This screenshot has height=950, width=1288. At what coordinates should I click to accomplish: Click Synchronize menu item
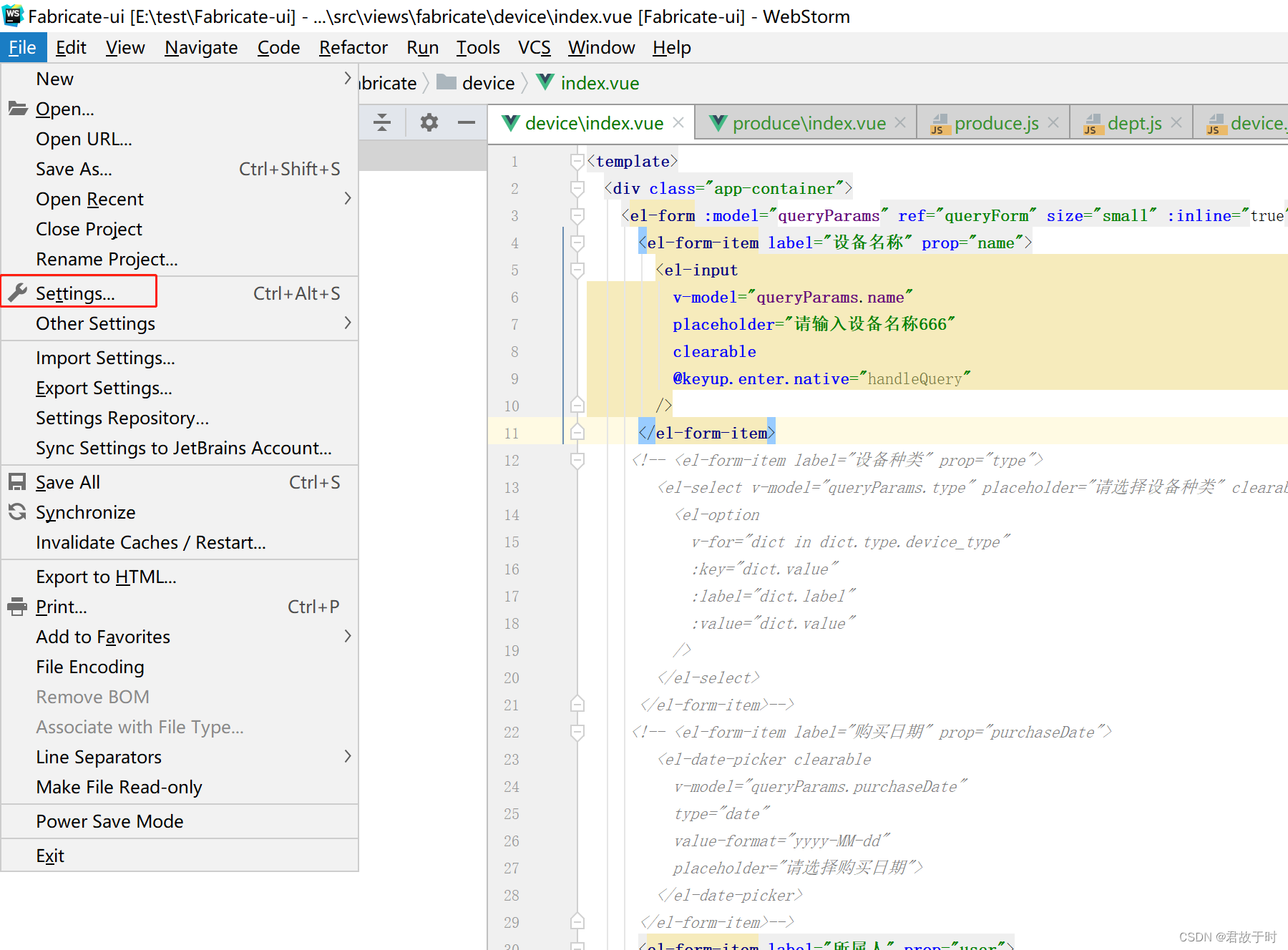click(x=179, y=512)
